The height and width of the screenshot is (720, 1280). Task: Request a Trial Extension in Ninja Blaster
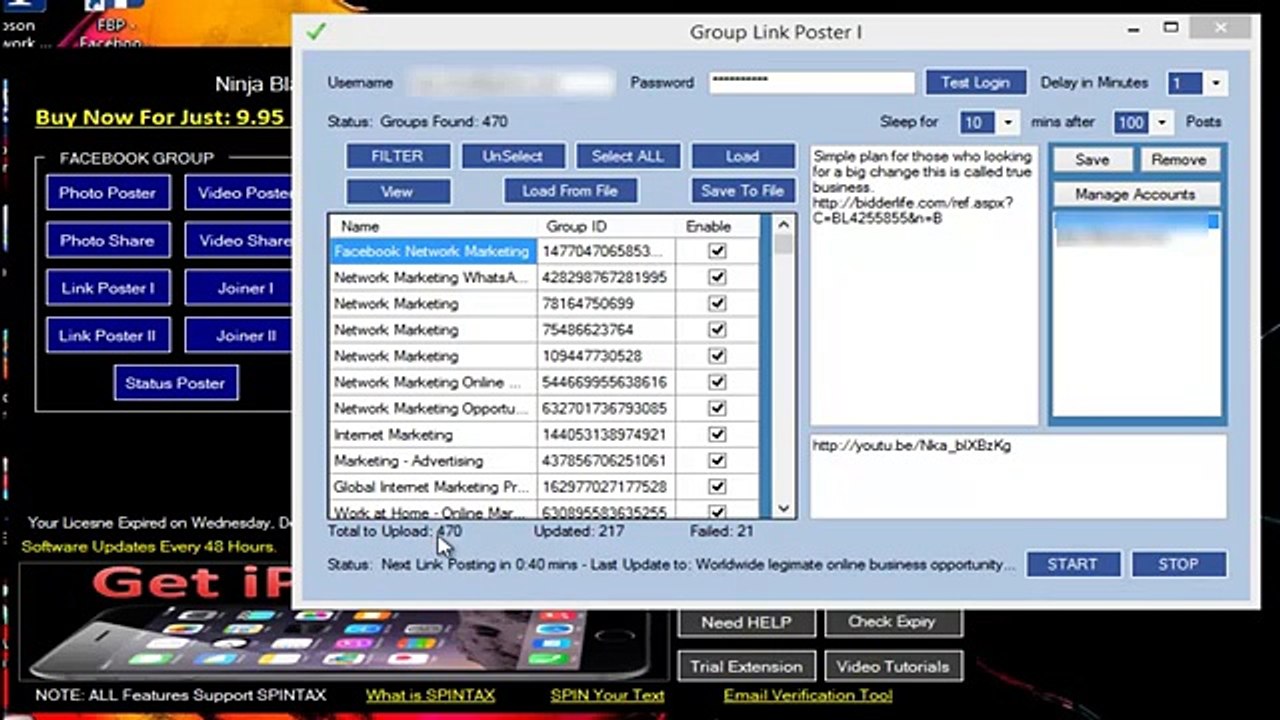pos(746,666)
